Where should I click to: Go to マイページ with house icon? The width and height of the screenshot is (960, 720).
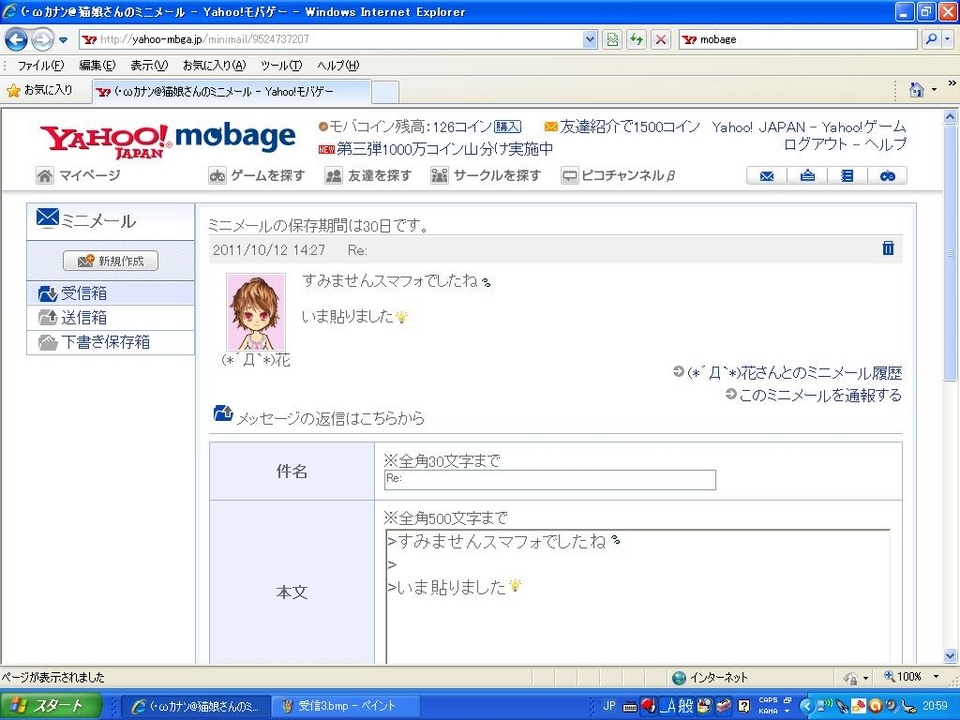78,176
